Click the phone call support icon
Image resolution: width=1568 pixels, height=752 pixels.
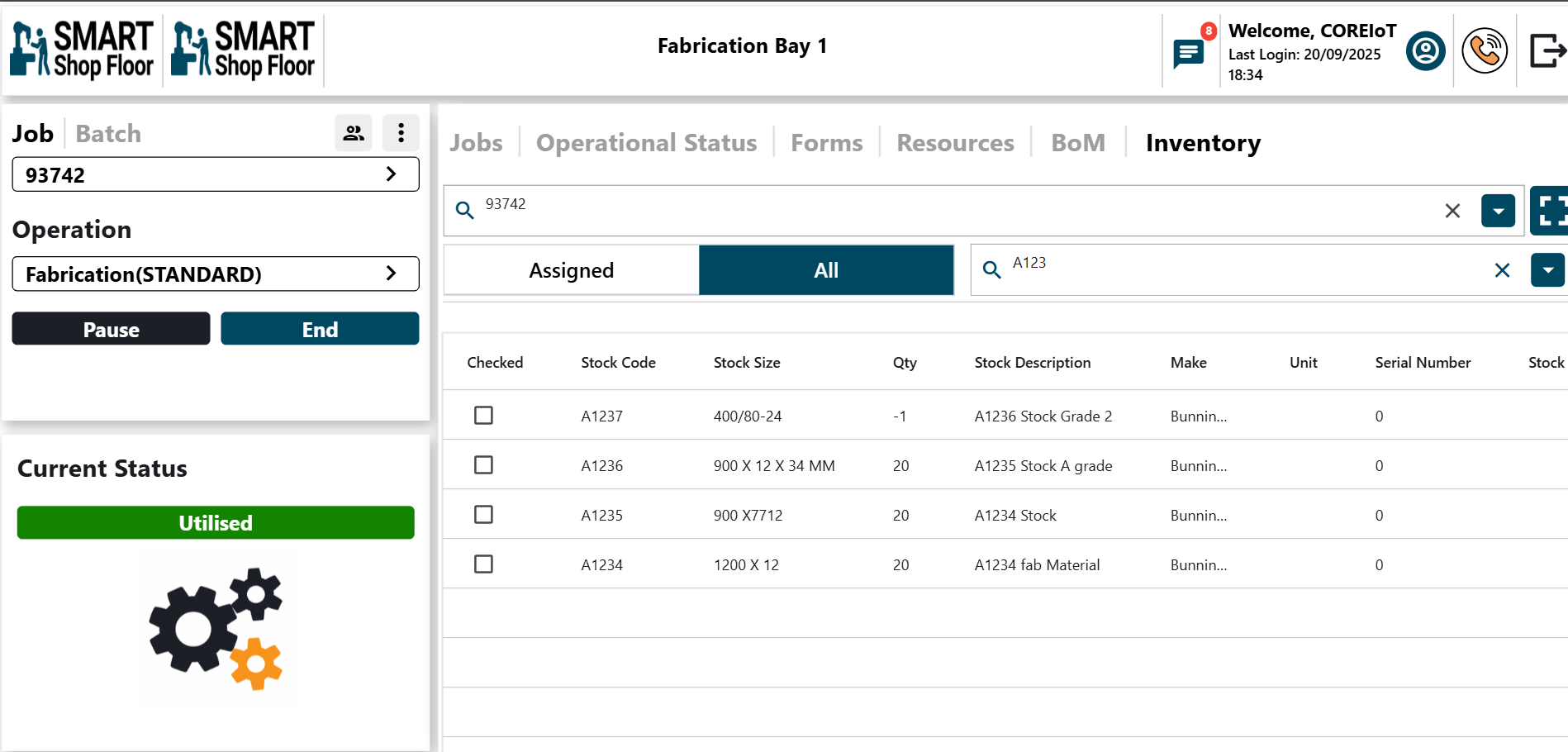(1484, 51)
